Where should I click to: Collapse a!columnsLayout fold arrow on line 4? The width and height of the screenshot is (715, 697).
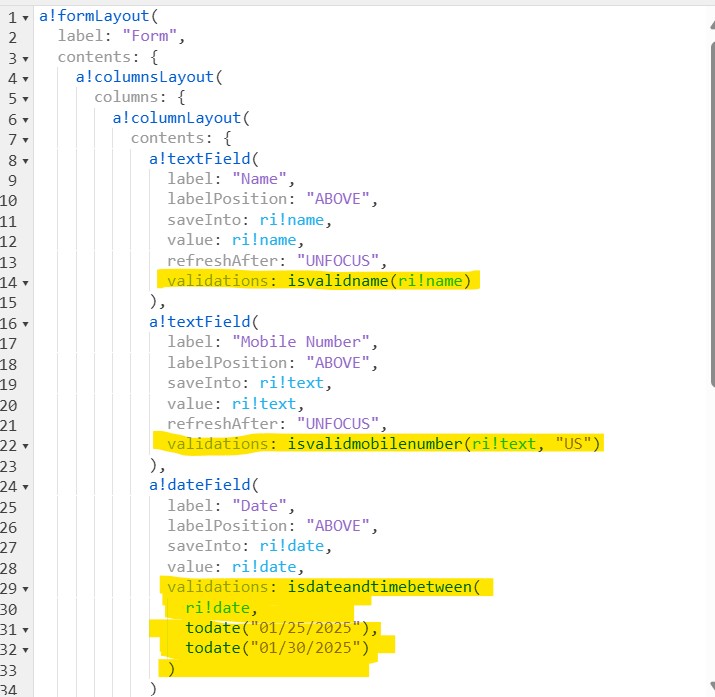point(26,79)
